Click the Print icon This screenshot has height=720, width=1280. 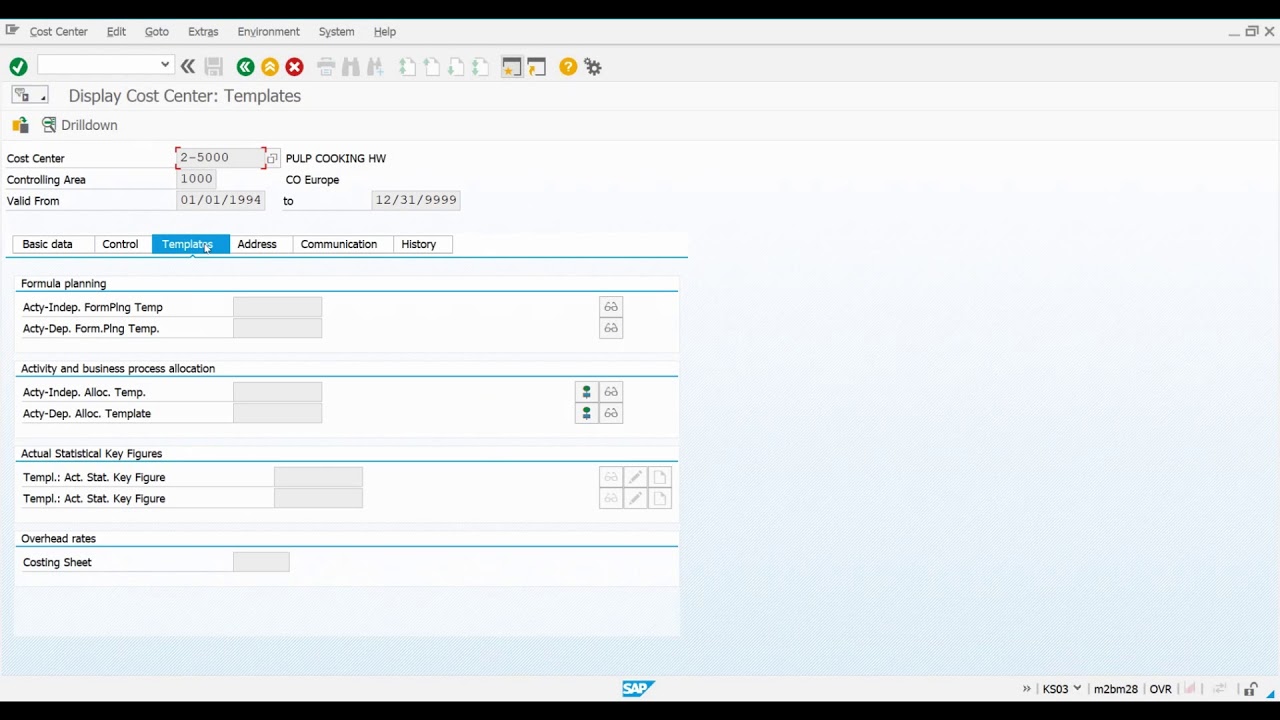(326, 67)
